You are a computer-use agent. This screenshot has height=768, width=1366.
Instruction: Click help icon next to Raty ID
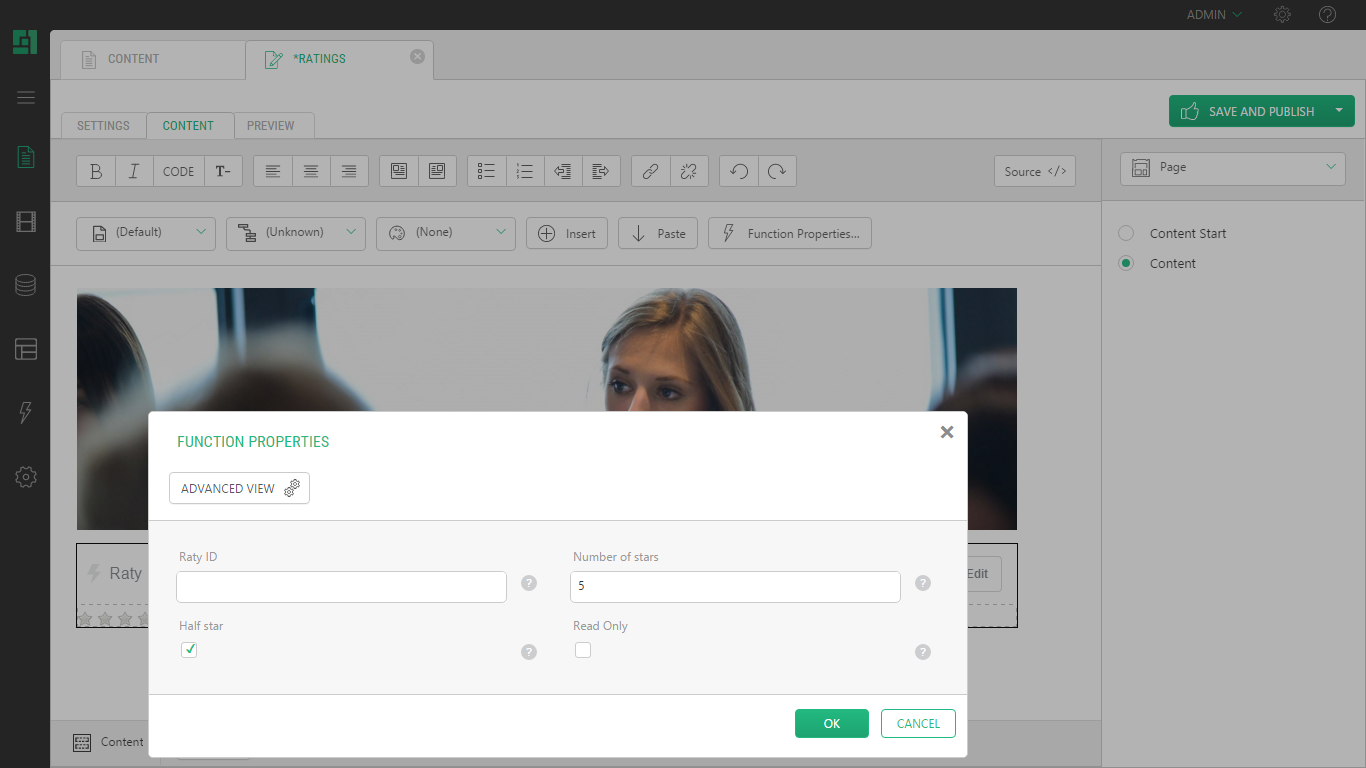pos(529,583)
